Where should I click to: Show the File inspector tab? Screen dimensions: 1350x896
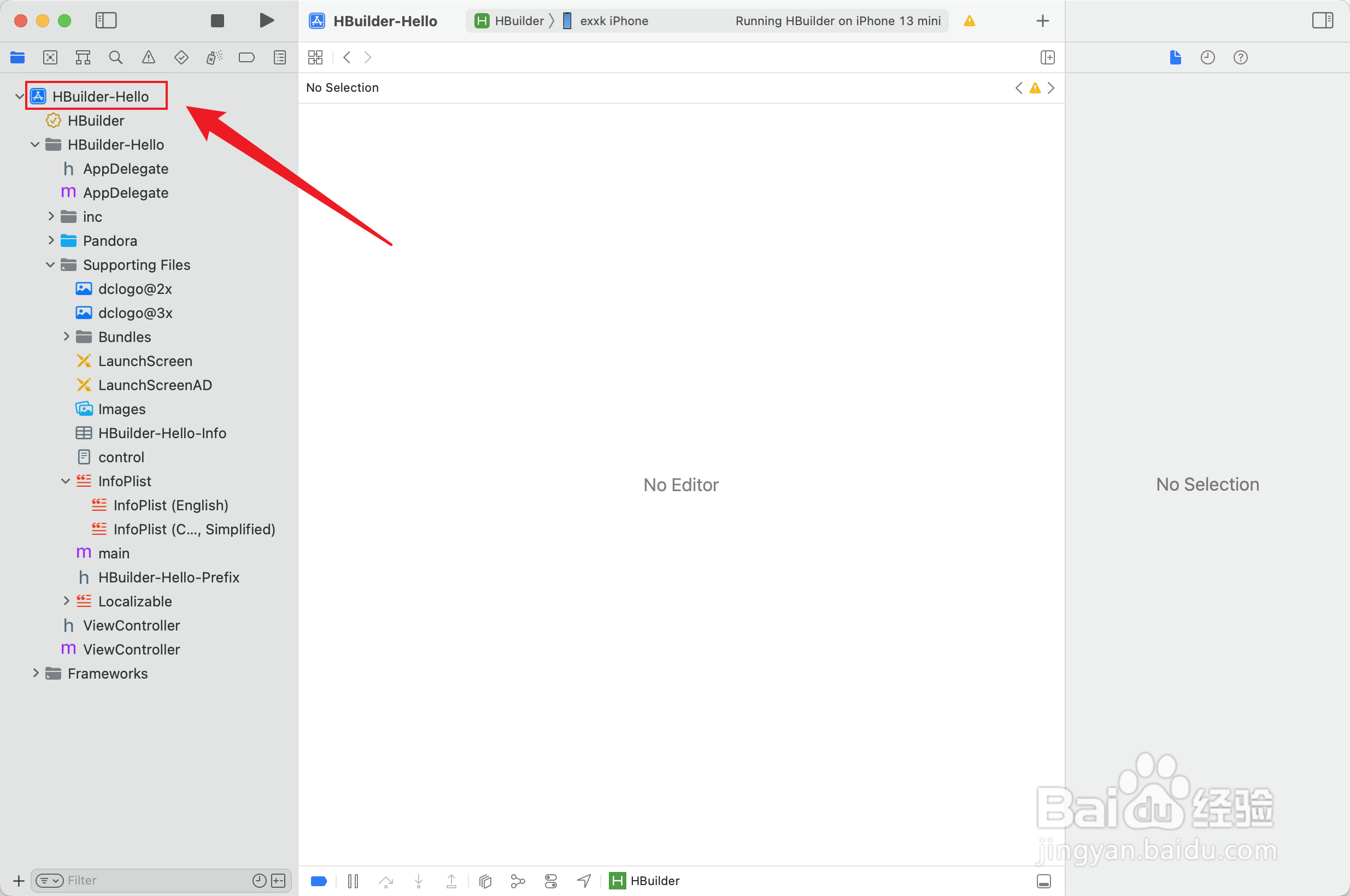click(1175, 57)
